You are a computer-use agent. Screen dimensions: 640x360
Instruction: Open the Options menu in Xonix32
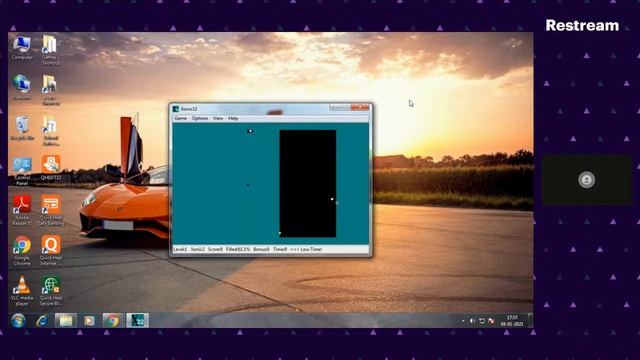point(200,118)
